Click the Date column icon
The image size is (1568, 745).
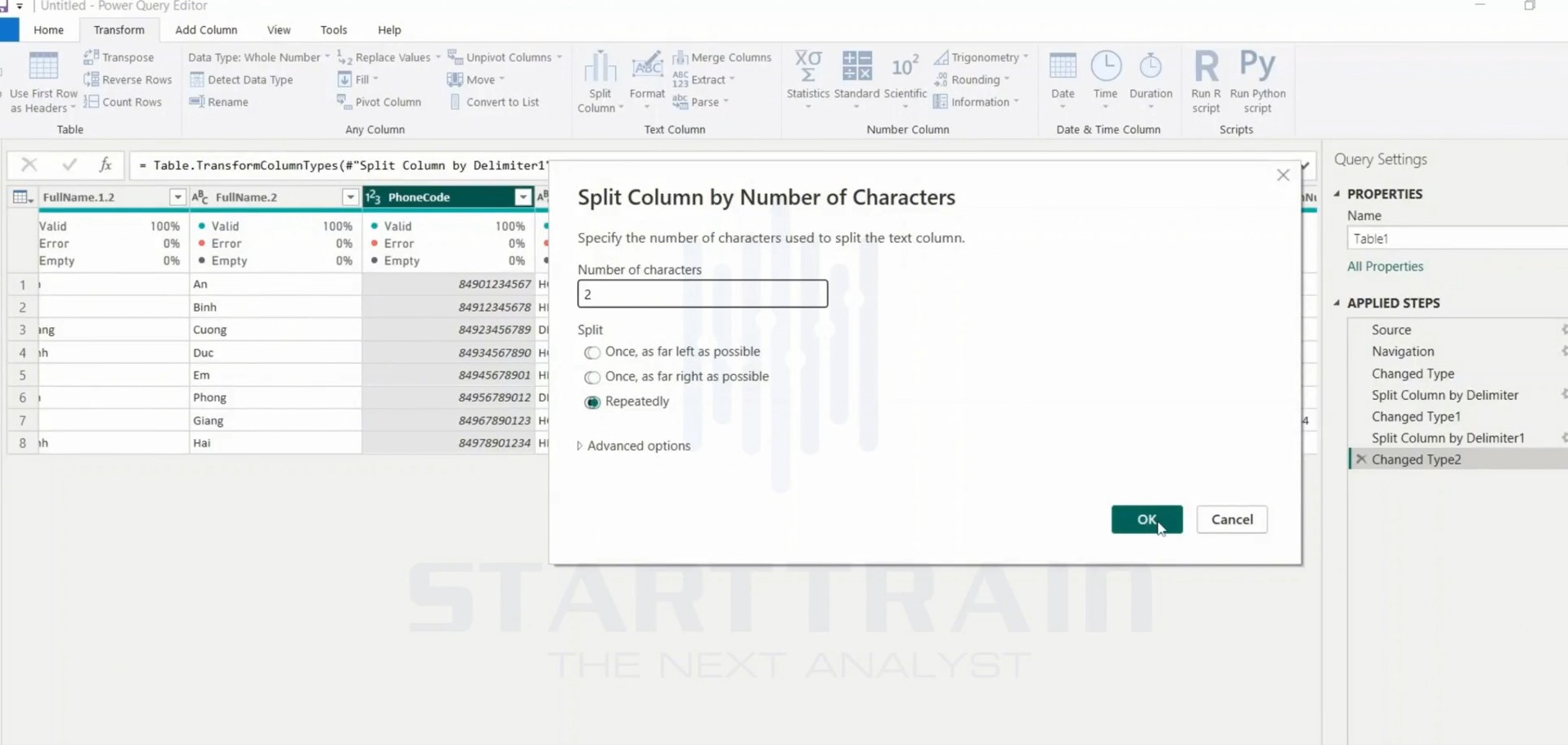point(1063,65)
